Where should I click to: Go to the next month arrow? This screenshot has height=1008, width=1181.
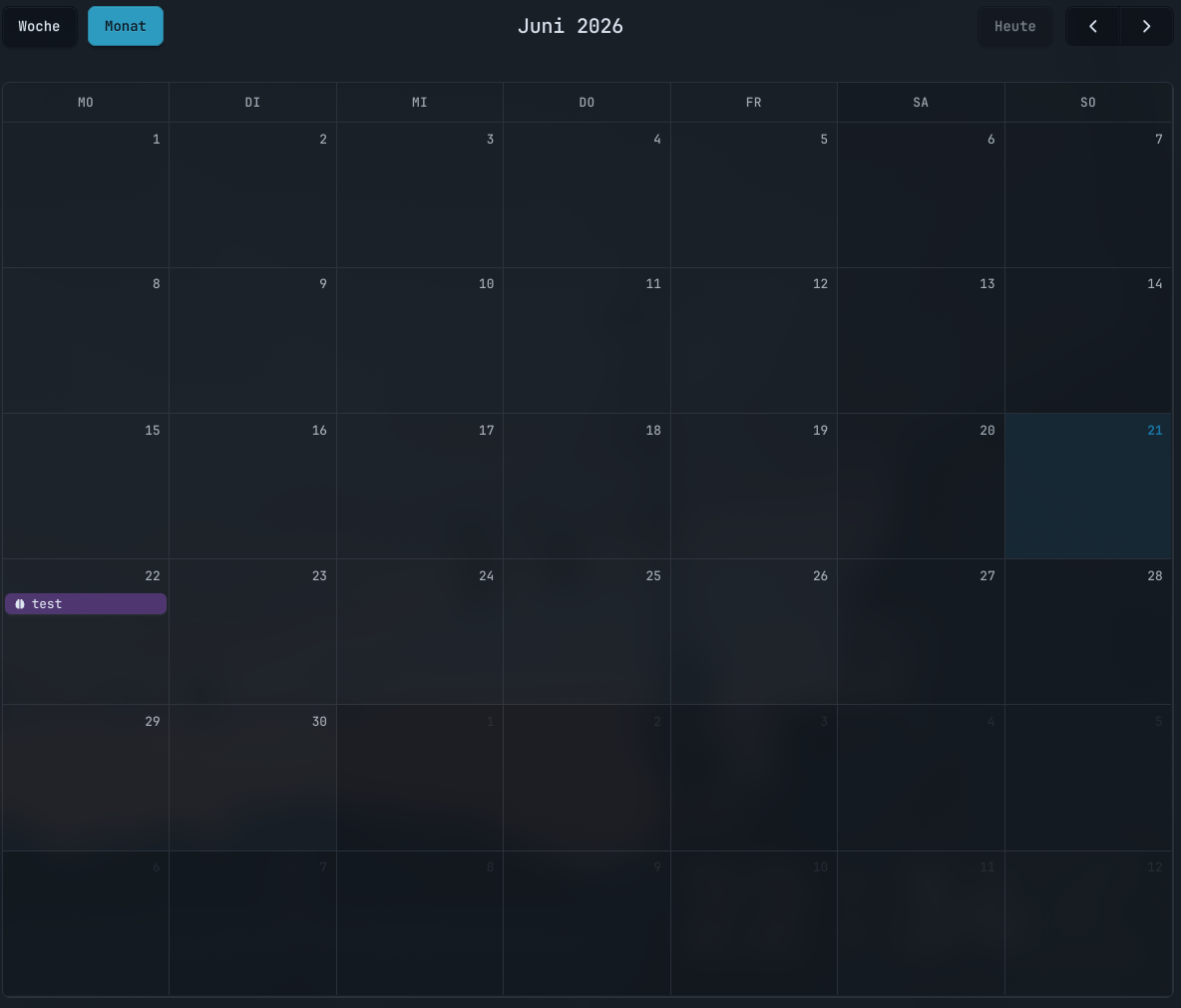1146,26
